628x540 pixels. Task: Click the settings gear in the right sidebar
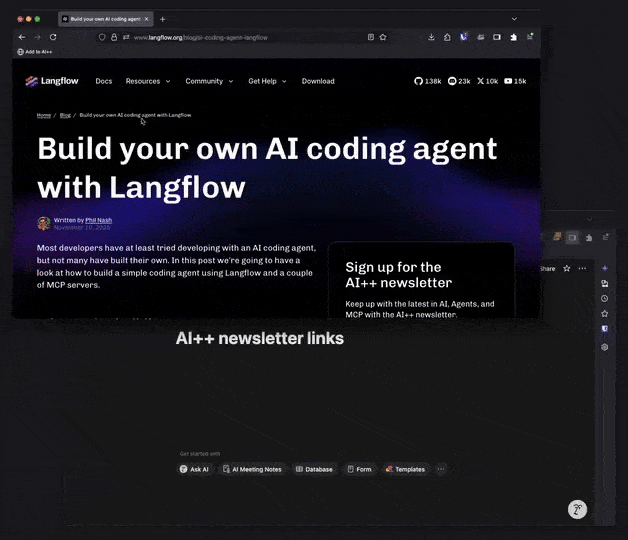pos(604,347)
